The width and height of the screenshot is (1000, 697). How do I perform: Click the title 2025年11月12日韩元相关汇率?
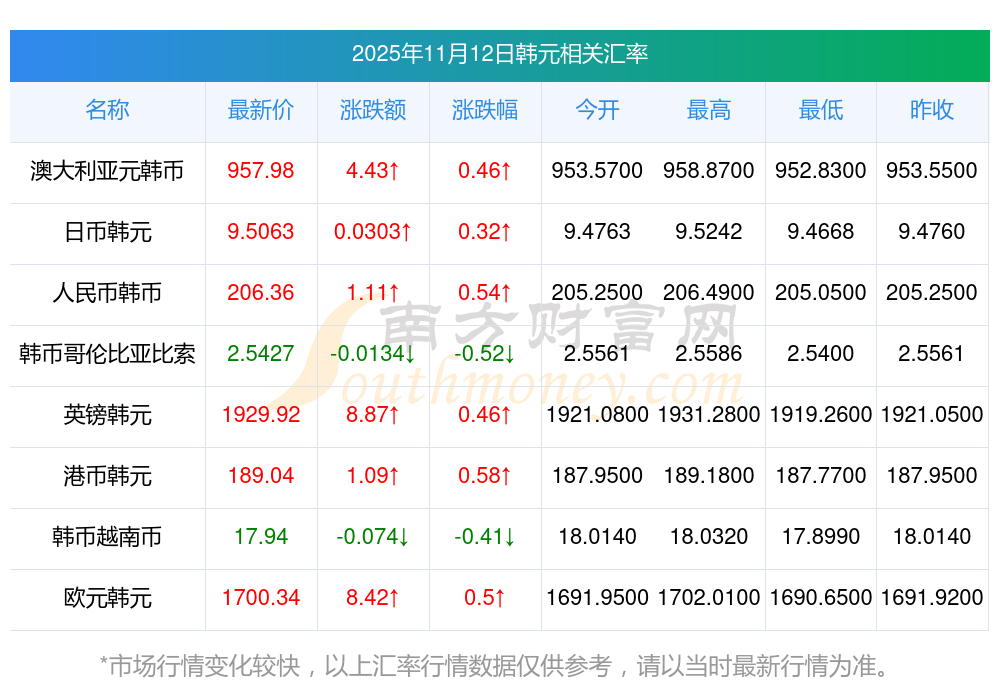pyautogui.click(x=499, y=54)
